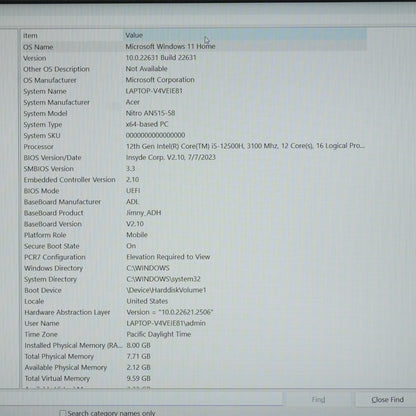Click the grayed Find button
The width and height of the screenshot is (416, 416).
(x=318, y=399)
